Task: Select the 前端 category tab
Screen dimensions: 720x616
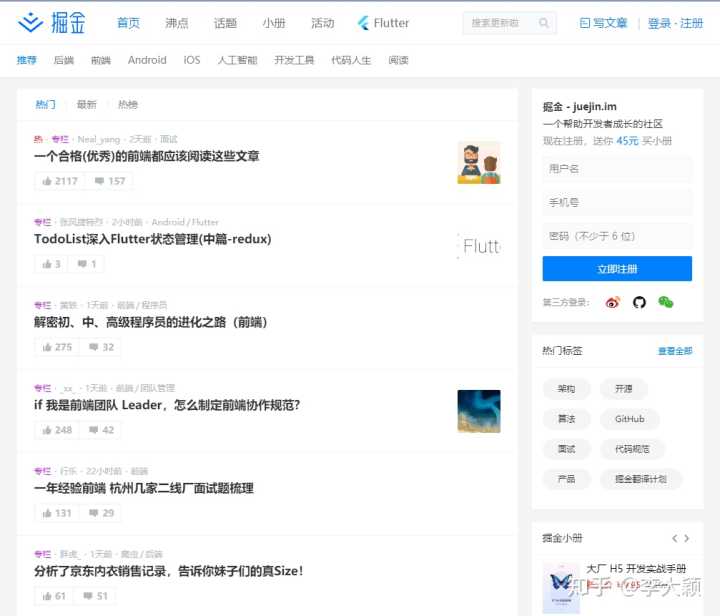Action: [101, 60]
